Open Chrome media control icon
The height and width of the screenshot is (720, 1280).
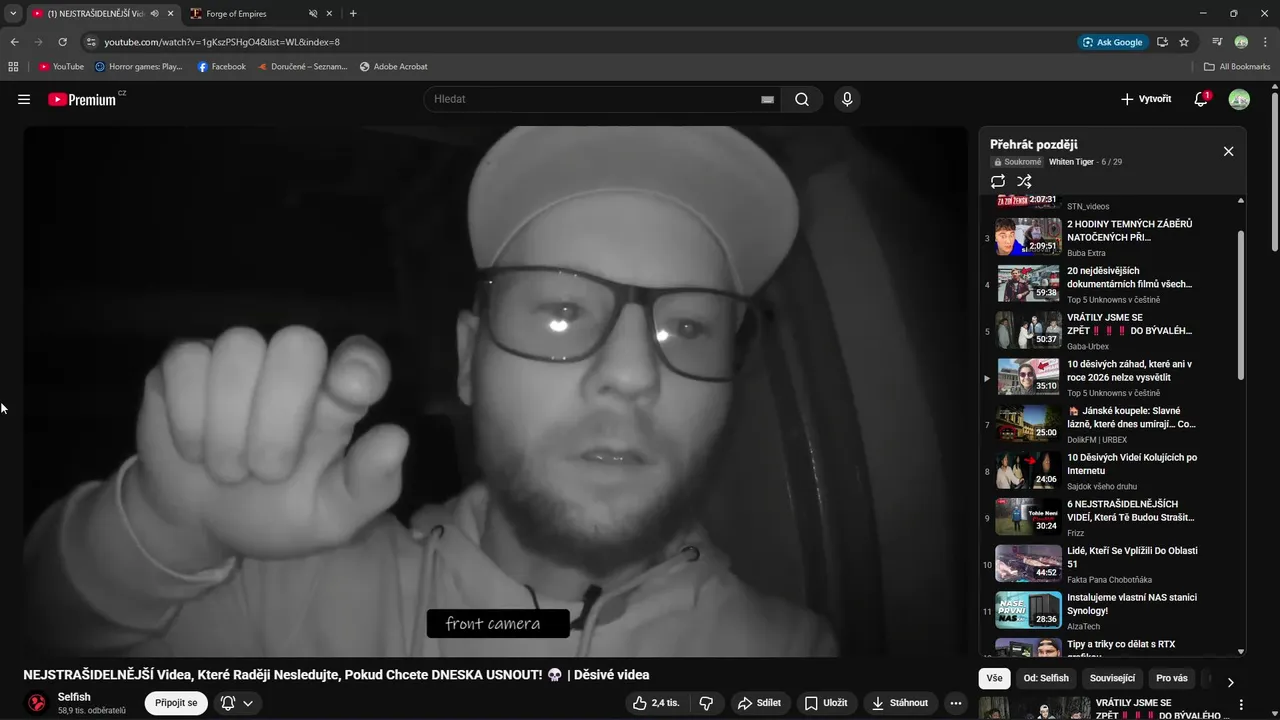[x=1217, y=42]
